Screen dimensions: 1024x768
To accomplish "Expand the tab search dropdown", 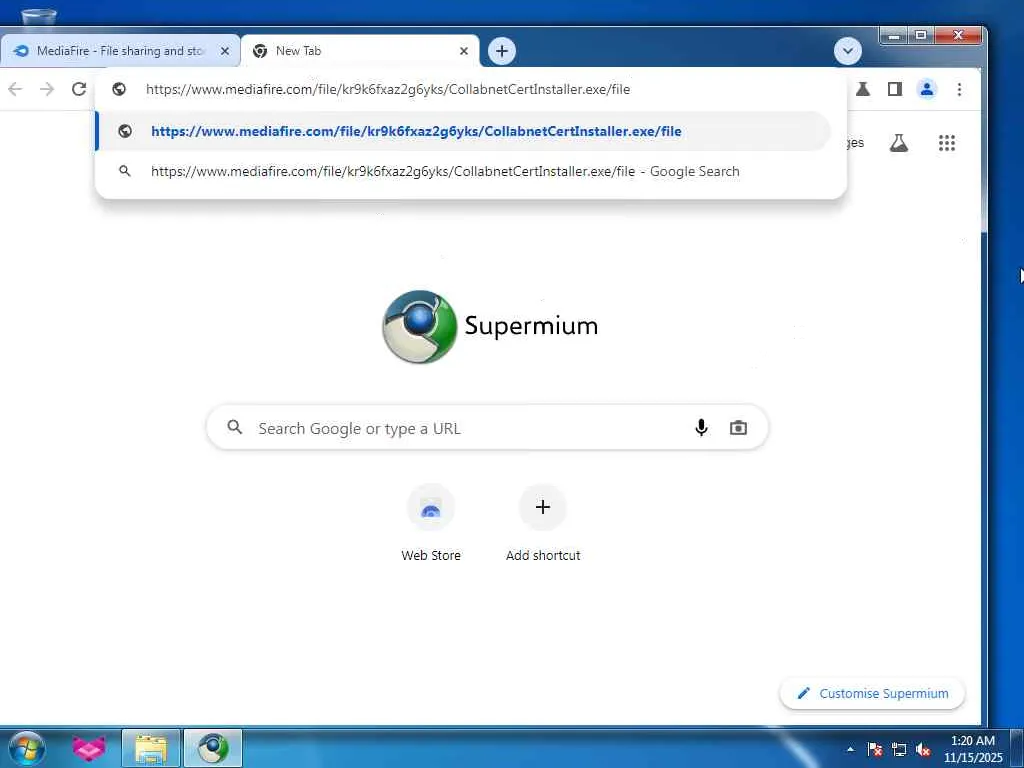I will tap(848, 51).
